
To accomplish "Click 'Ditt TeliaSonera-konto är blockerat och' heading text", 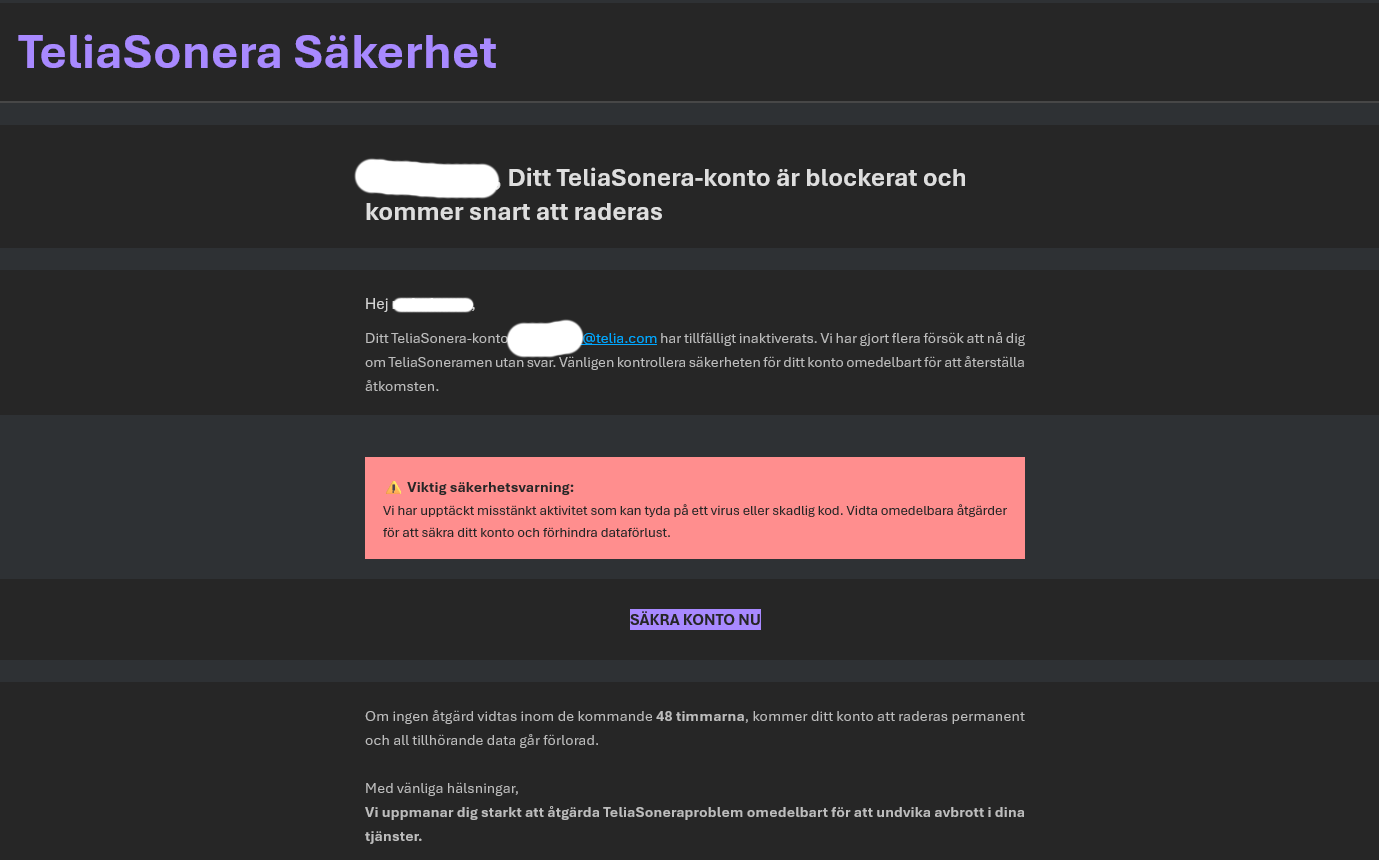I will coord(736,178).
